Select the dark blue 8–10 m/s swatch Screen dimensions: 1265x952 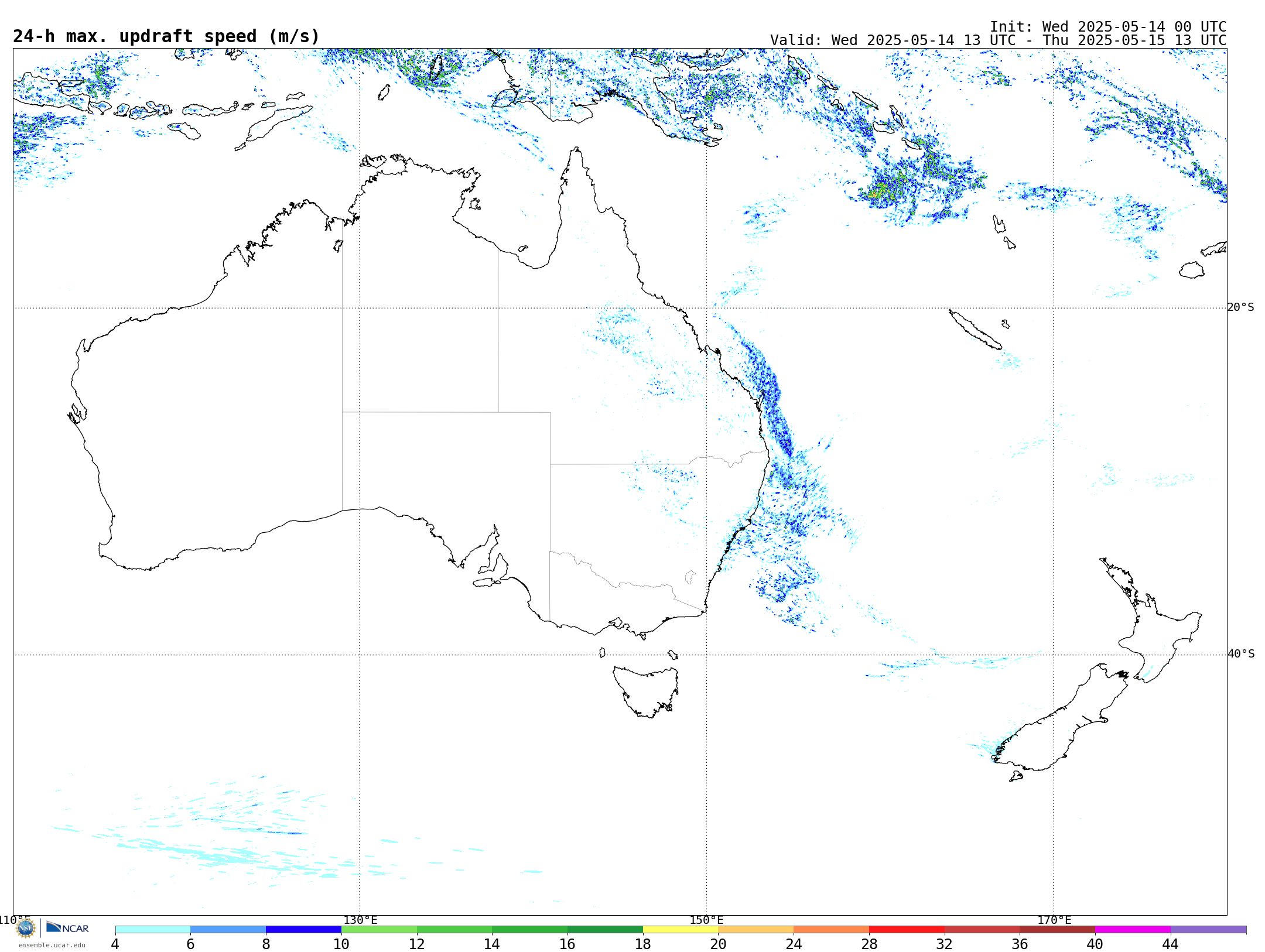[x=304, y=930]
